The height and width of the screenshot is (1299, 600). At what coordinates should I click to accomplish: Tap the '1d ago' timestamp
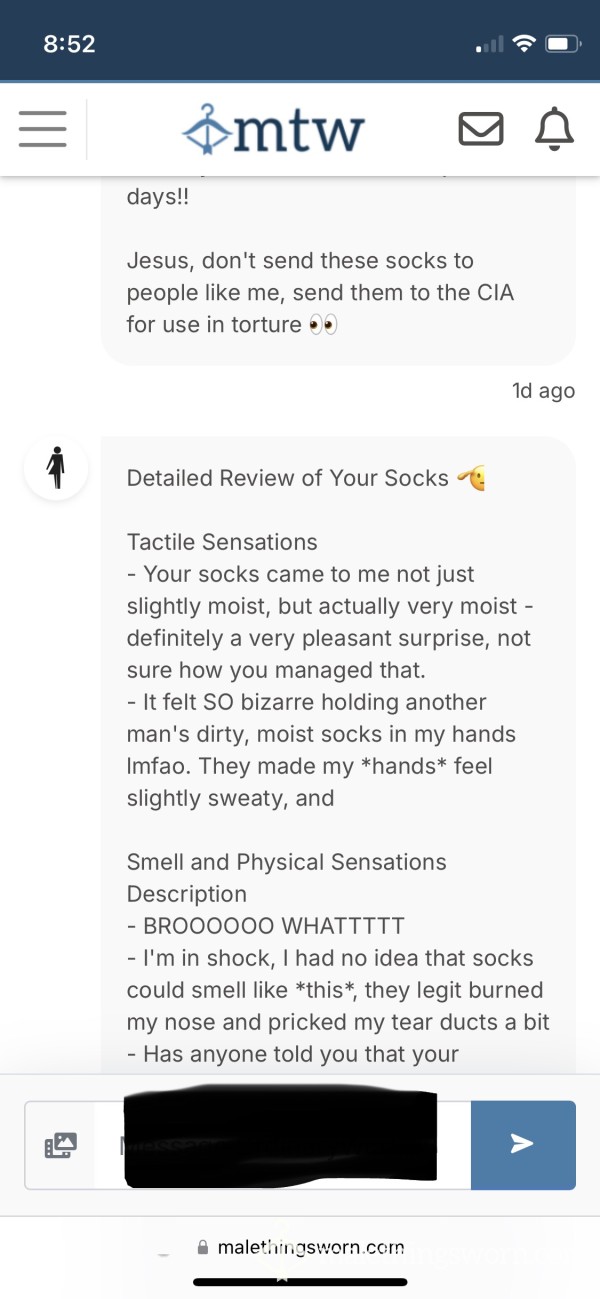tap(543, 391)
